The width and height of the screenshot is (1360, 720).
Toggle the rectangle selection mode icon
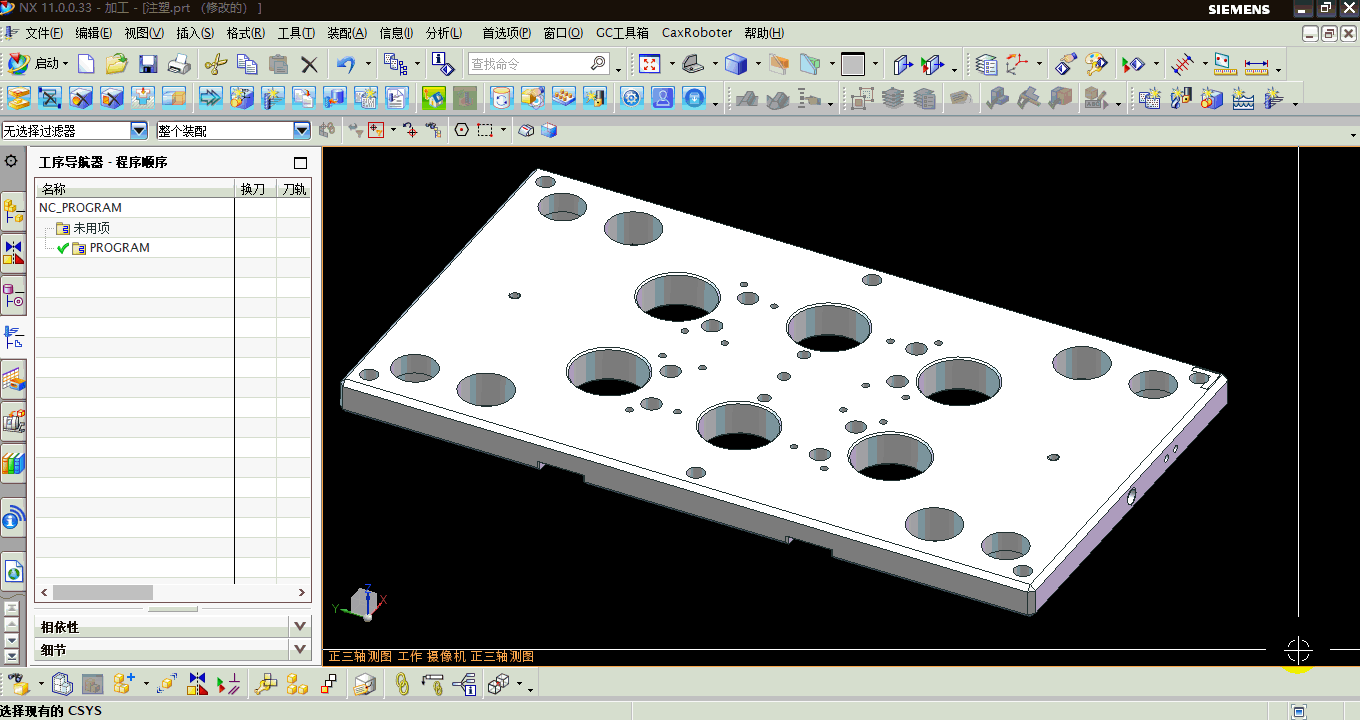pos(485,130)
